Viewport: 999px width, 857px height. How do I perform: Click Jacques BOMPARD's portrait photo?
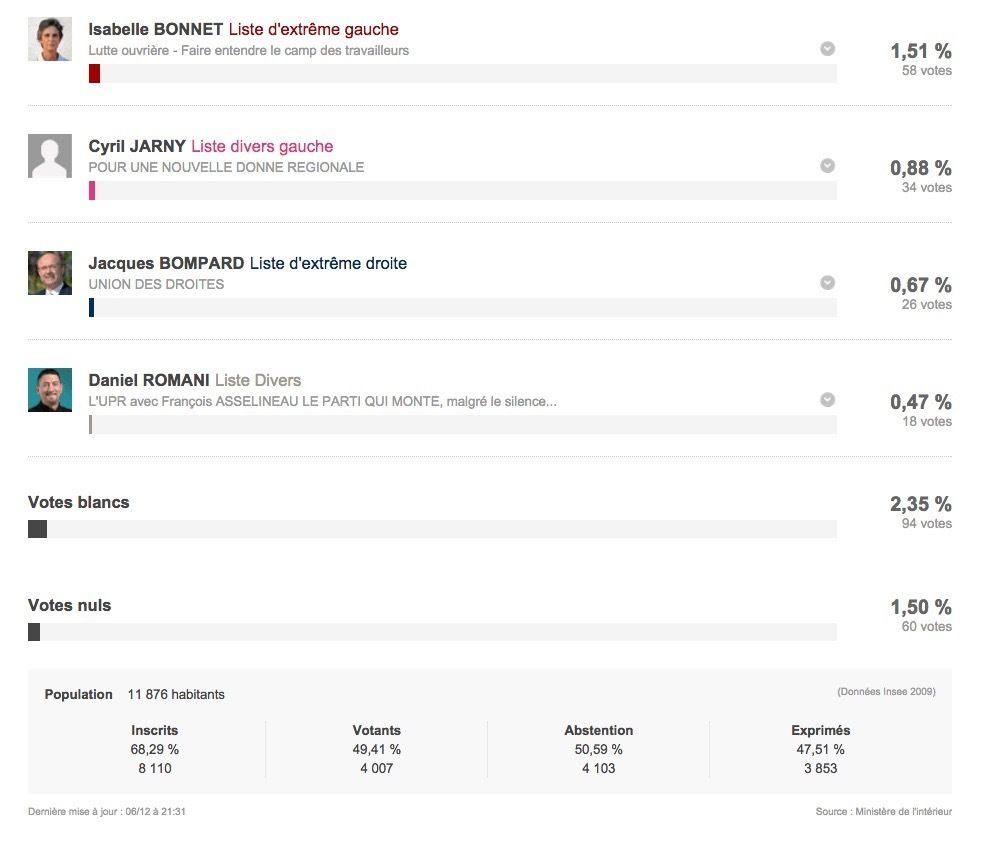50,273
